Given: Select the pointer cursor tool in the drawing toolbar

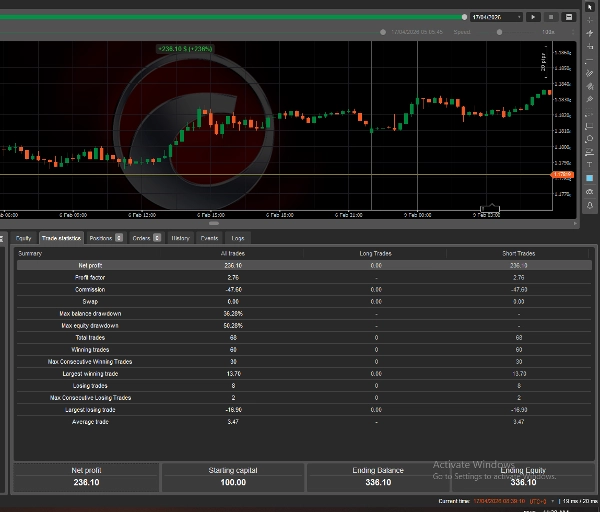Looking at the screenshot, I should coord(590,7).
